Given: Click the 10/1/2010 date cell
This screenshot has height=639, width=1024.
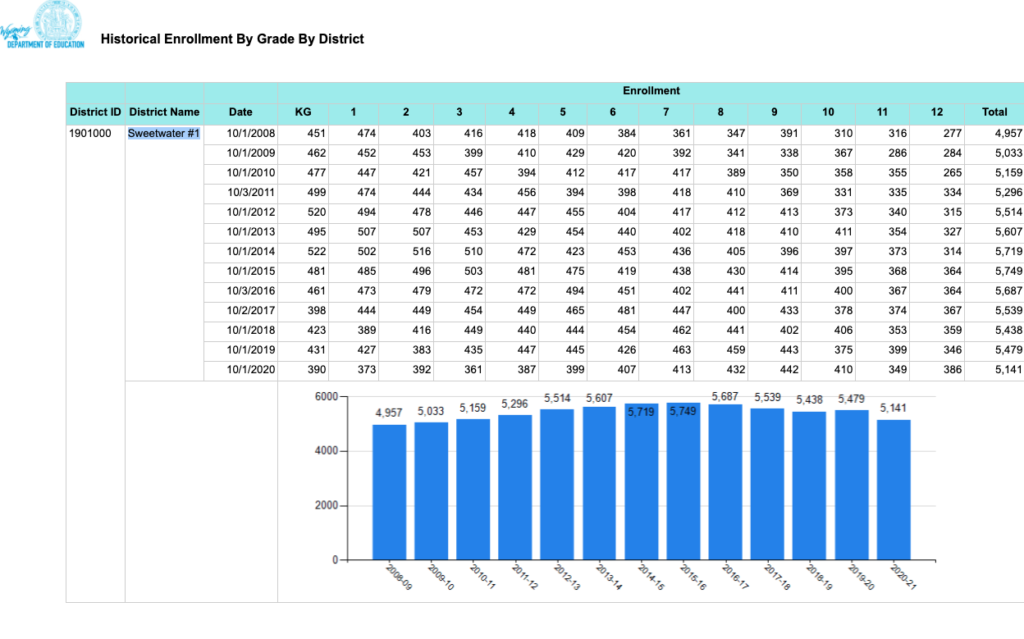Looking at the screenshot, I should [x=251, y=172].
